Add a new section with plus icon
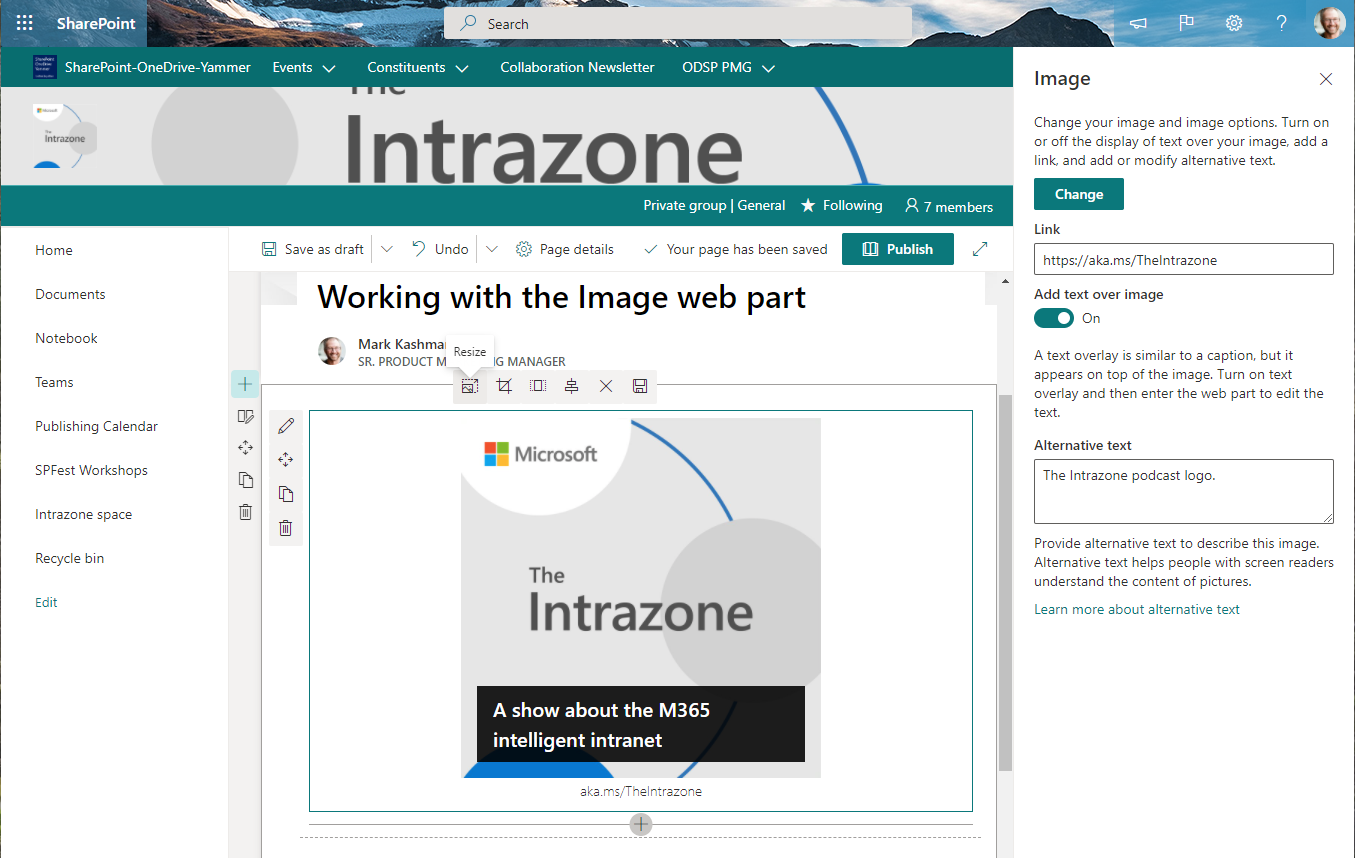 point(245,384)
